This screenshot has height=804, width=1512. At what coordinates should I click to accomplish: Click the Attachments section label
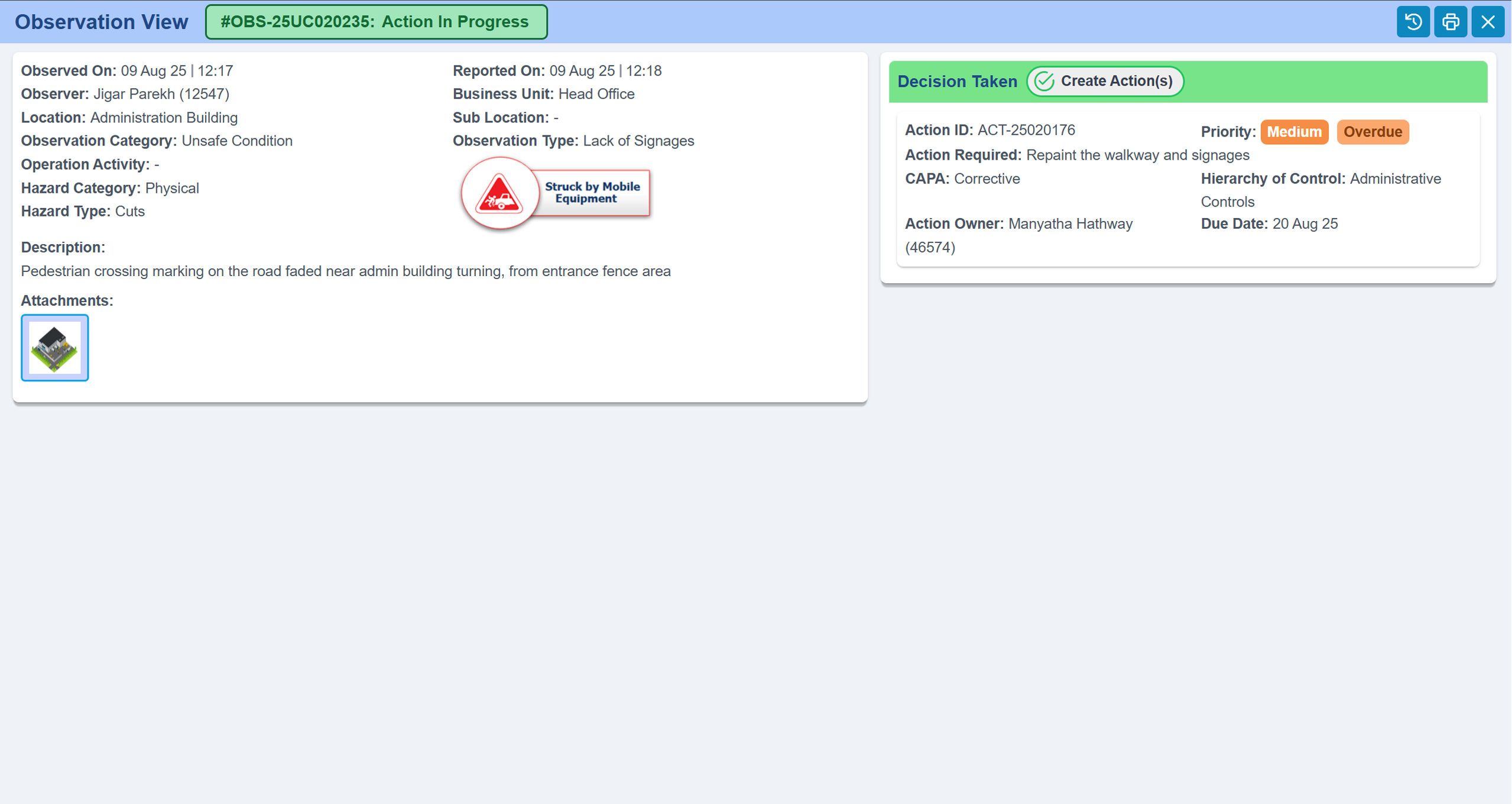(67, 300)
